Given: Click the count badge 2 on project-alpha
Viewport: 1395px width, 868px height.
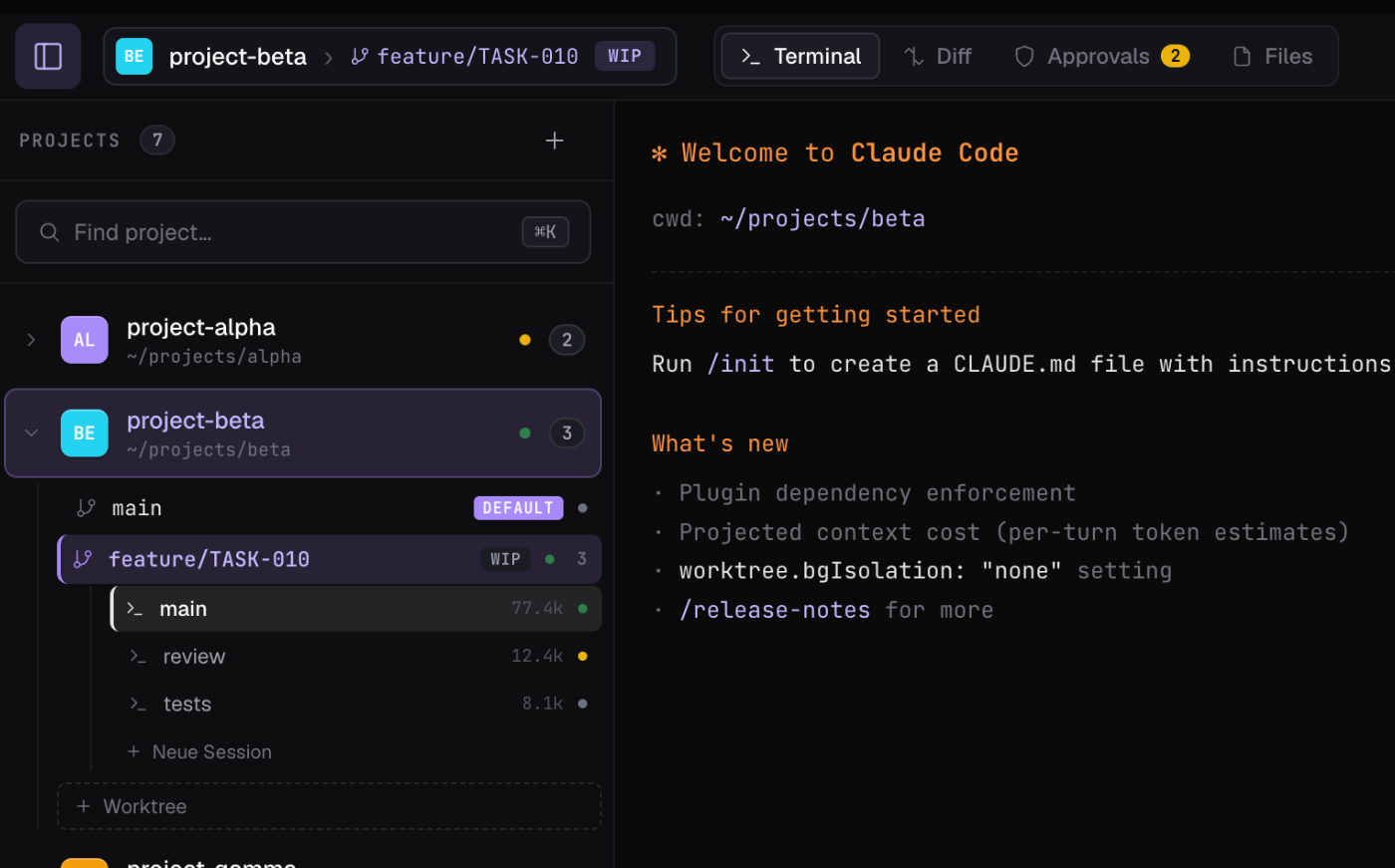Looking at the screenshot, I should pyautogui.click(x=567, y=340).
